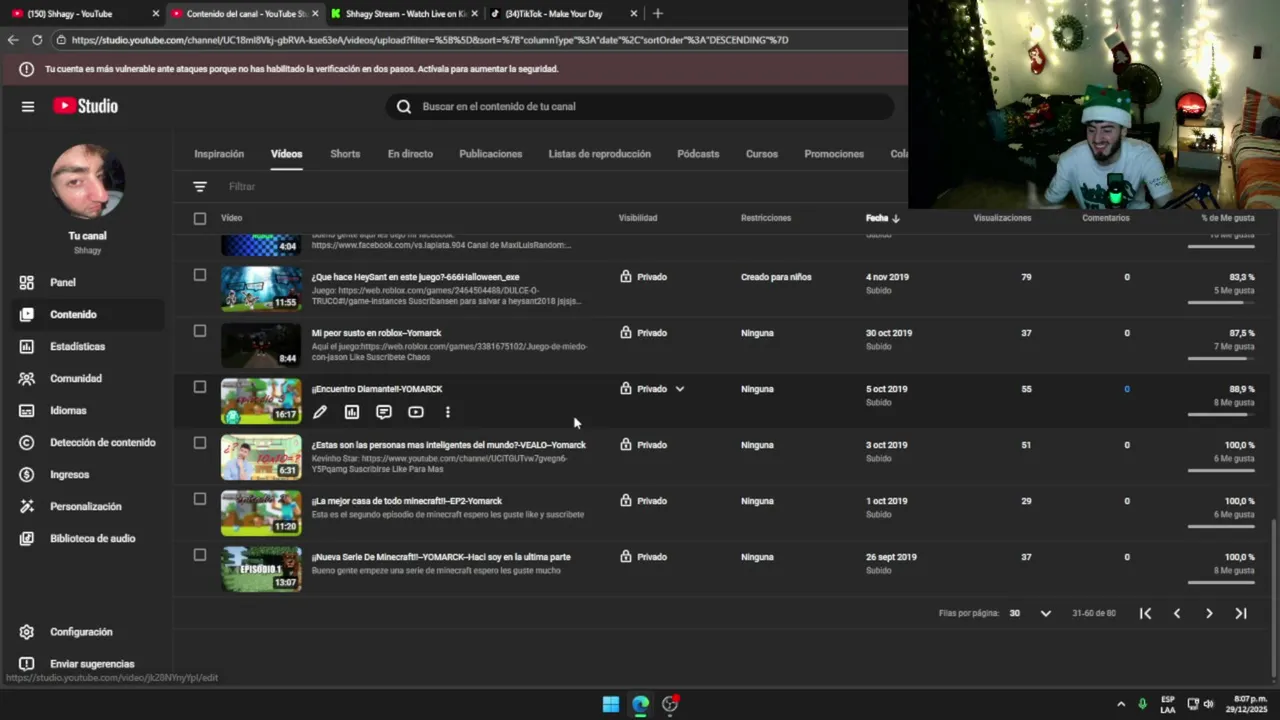Screen dimensions: 1280x720
Task: Switch to the TikTok Make Your Day browser tab
Action: 562,14
